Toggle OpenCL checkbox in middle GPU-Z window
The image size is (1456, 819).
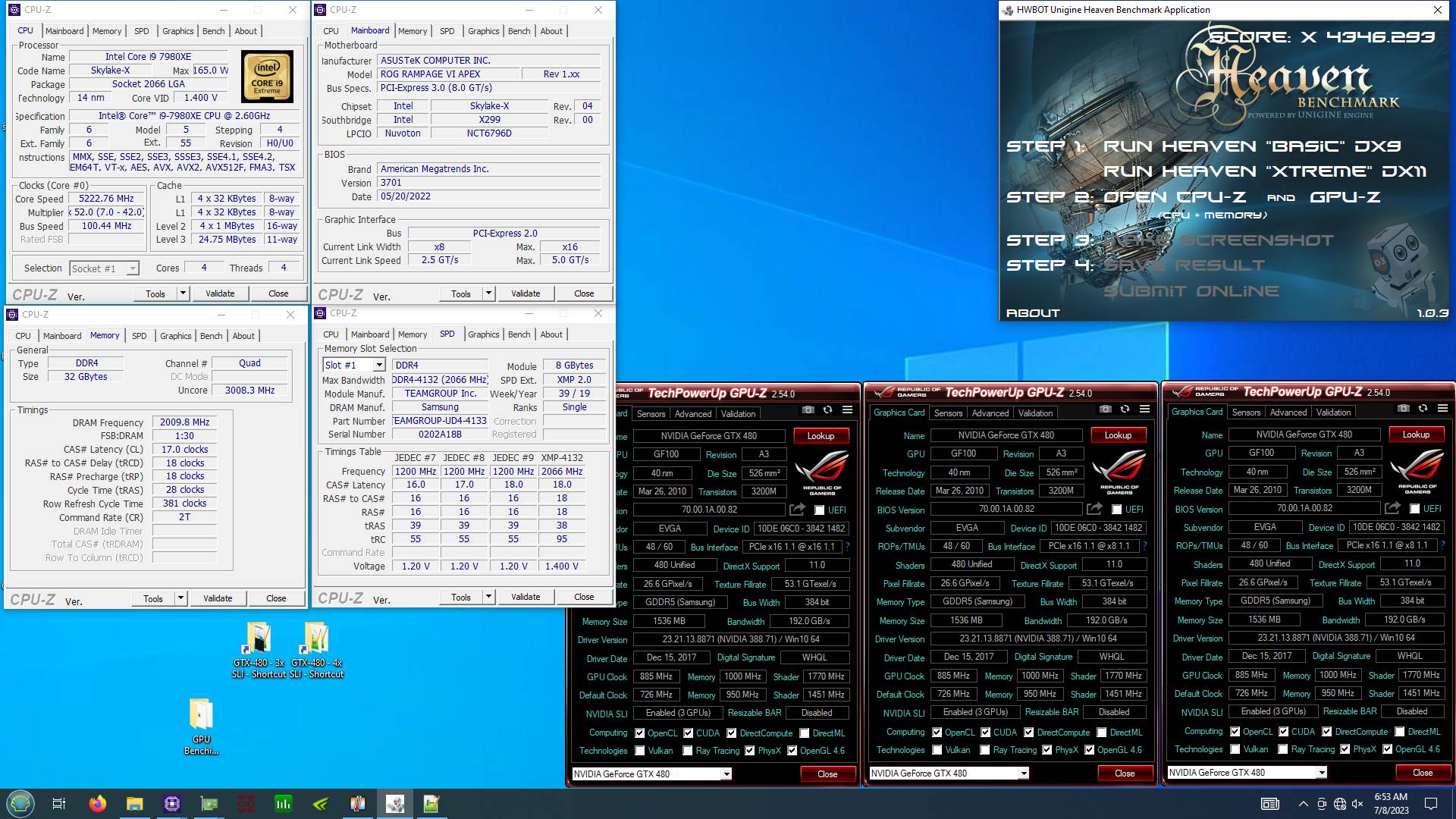[937, 733]
